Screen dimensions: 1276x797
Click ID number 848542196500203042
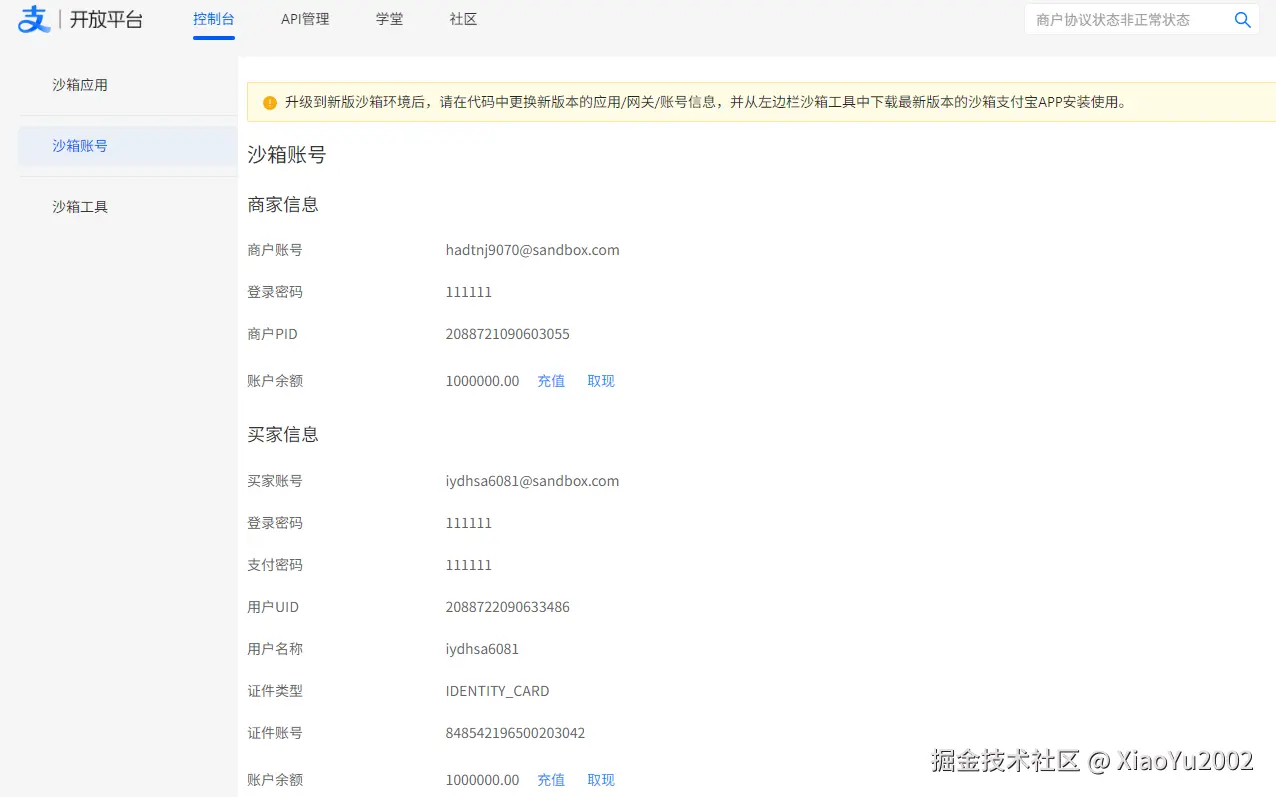click(x=516, y=733)
